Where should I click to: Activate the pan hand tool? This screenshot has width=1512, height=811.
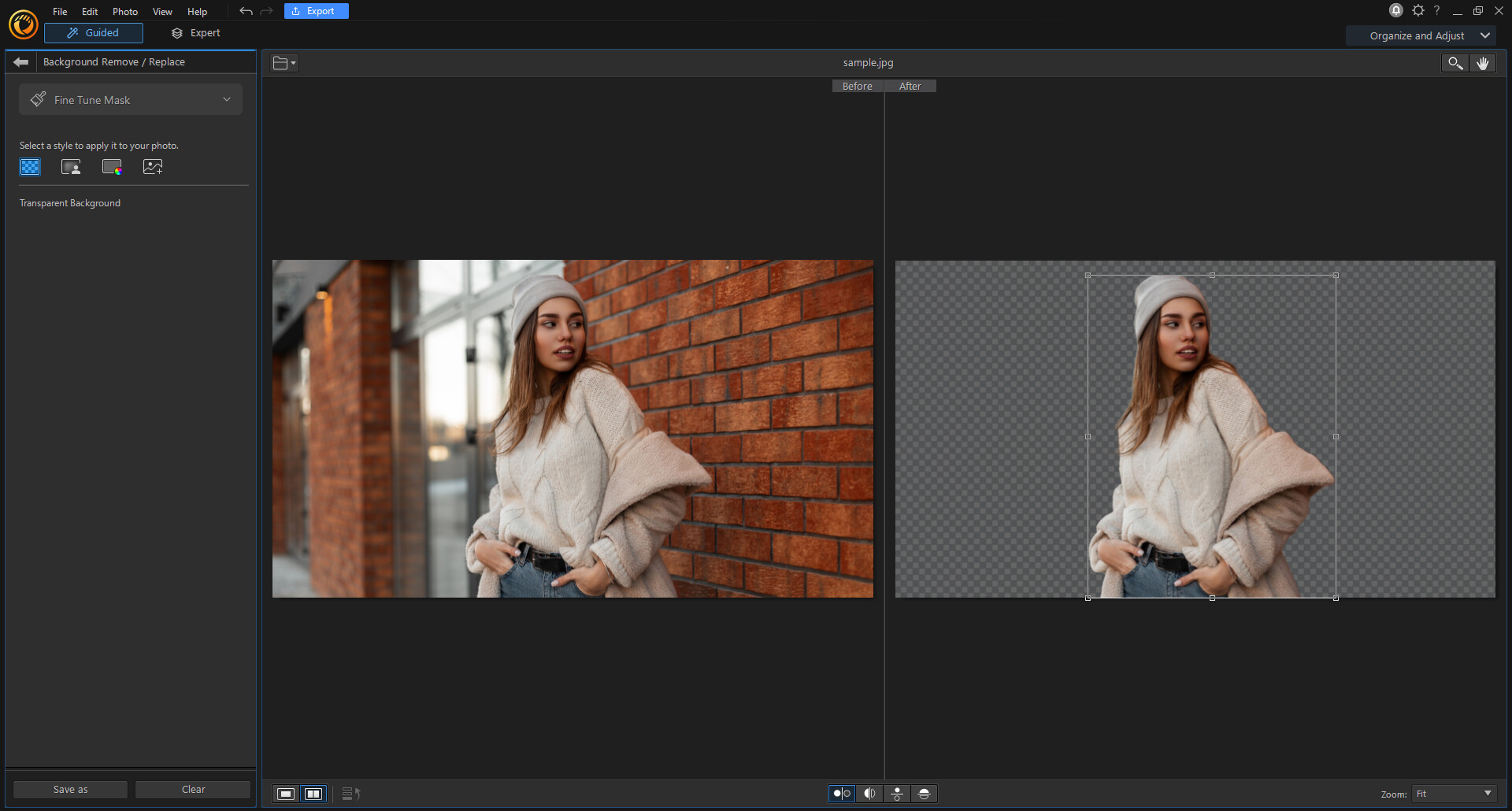(x=1483, y=63)
